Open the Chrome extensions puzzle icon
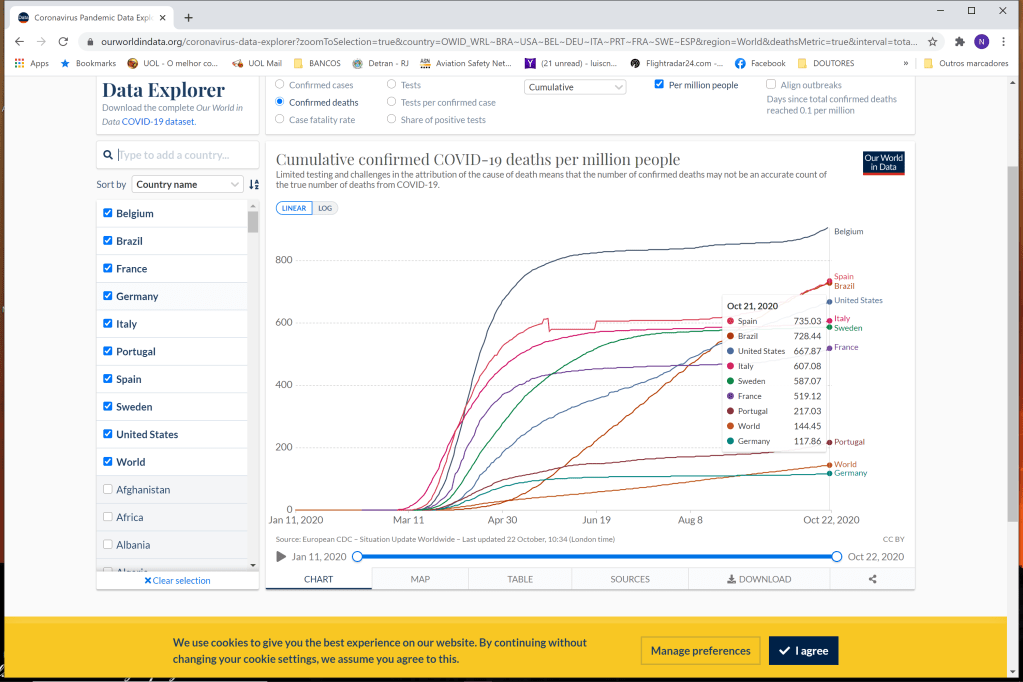This screenshot has height=682, width=1023. (960, 42)
